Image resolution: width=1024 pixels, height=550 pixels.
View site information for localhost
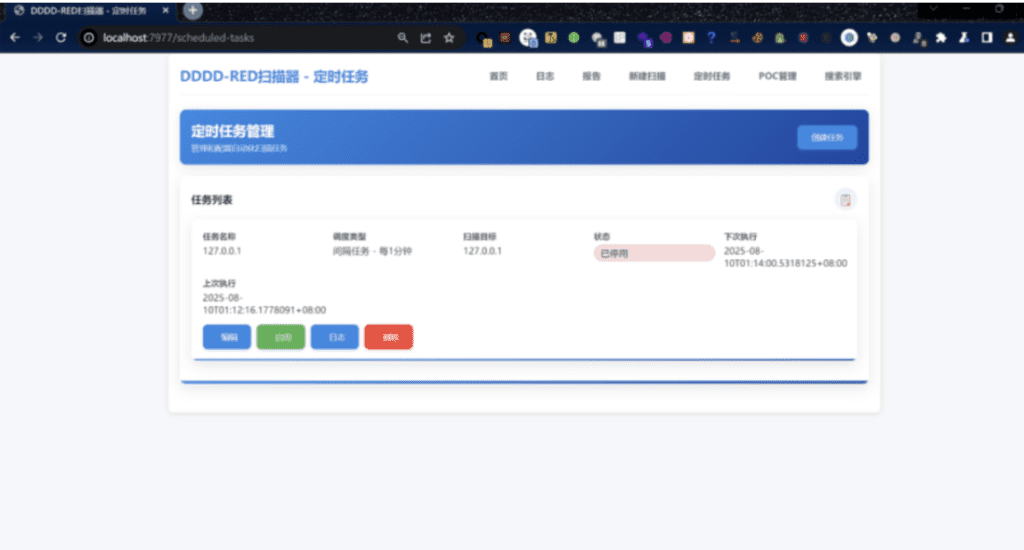pos(89,38)
